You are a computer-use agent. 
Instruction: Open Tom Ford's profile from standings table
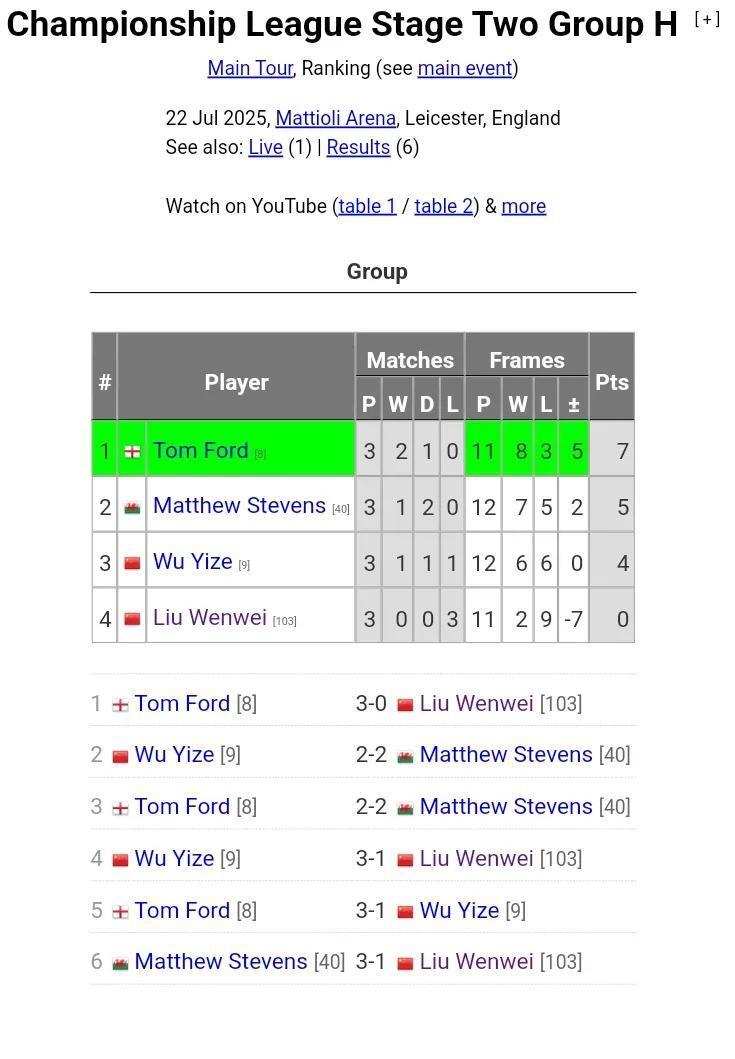coord(201,450)
